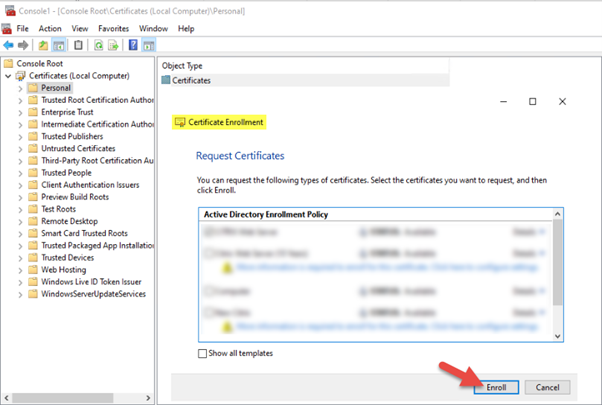Expand the Smart Card Trusted Roots node

pos(20,233)
